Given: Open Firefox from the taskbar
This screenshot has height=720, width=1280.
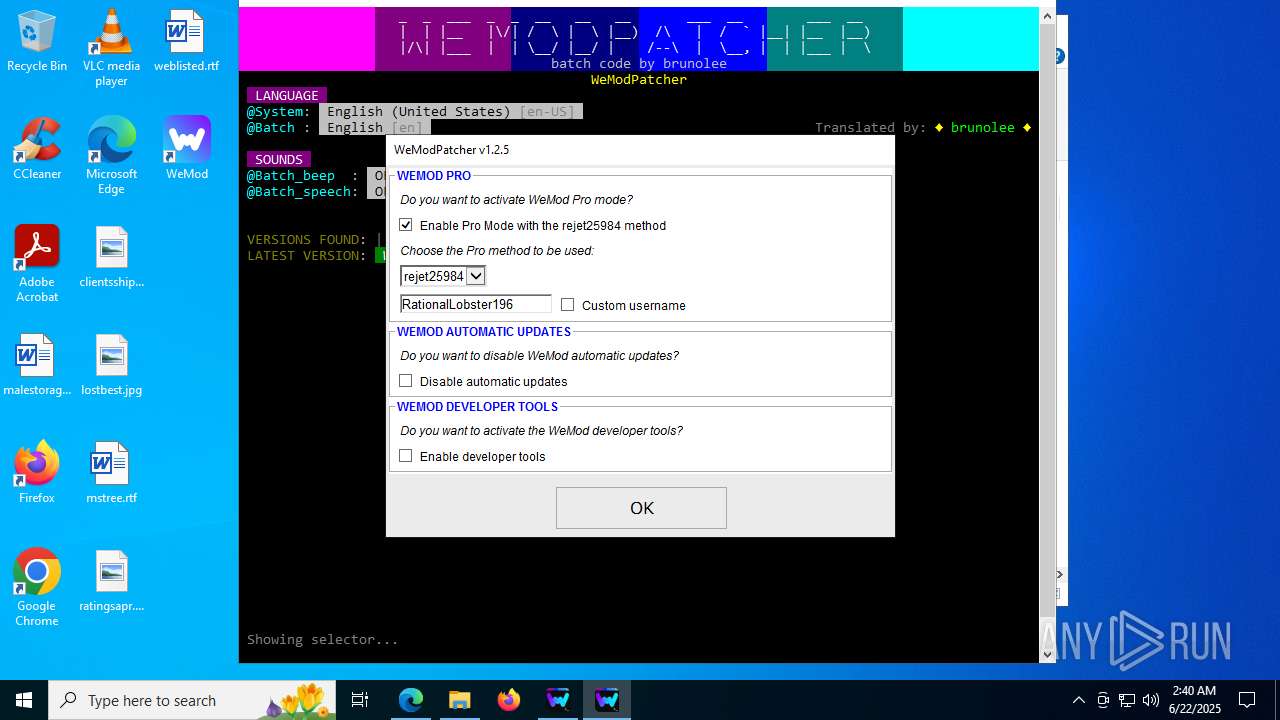Looking at the screenshot, I should click(508, 700).
